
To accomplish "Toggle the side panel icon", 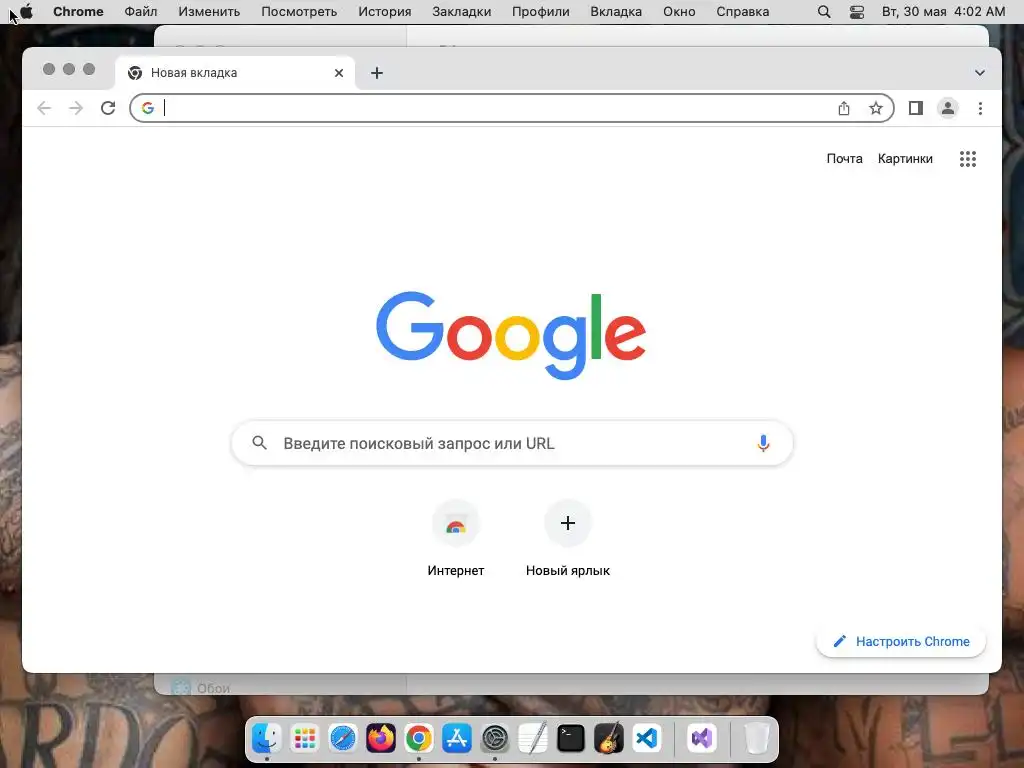I will point(916,108).
